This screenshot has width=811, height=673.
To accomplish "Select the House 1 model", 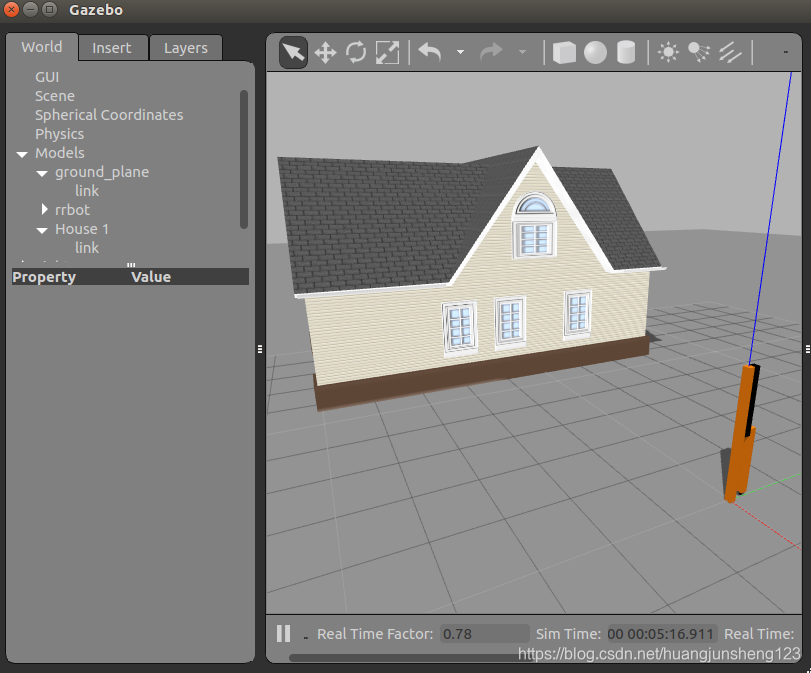I will coord(82,229).
